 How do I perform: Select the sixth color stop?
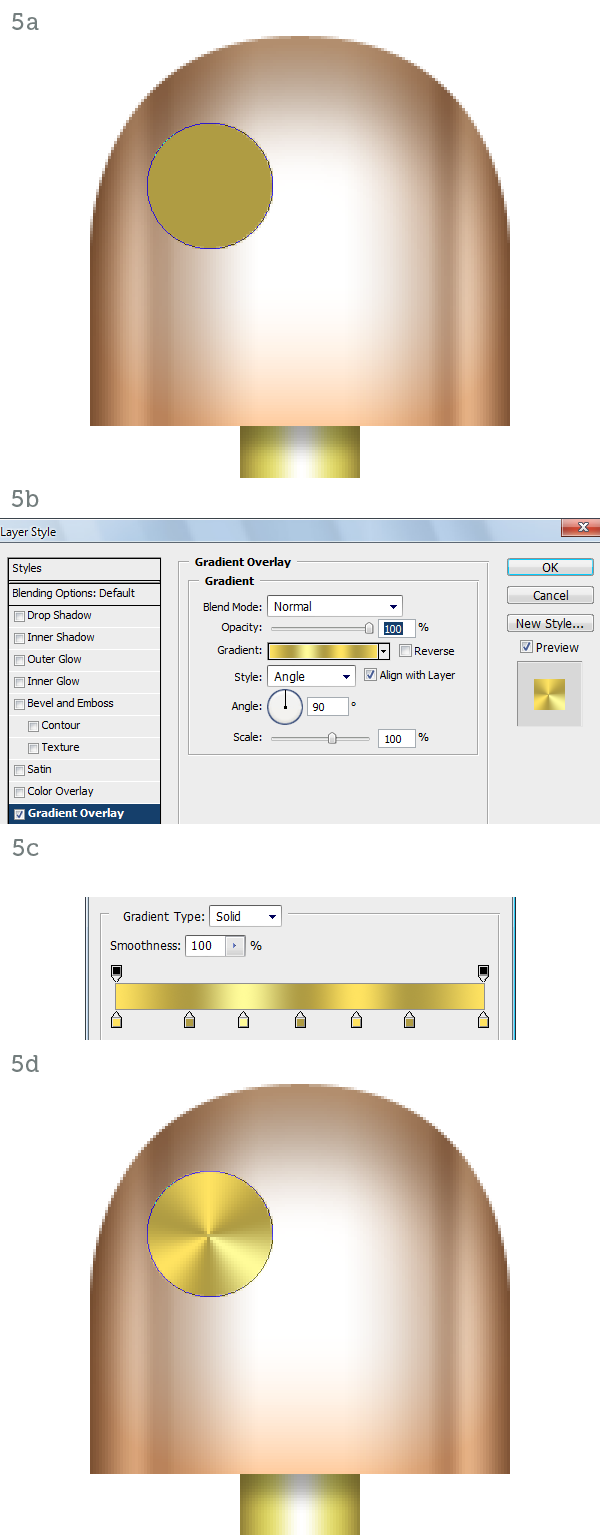tap(409, 1020)
